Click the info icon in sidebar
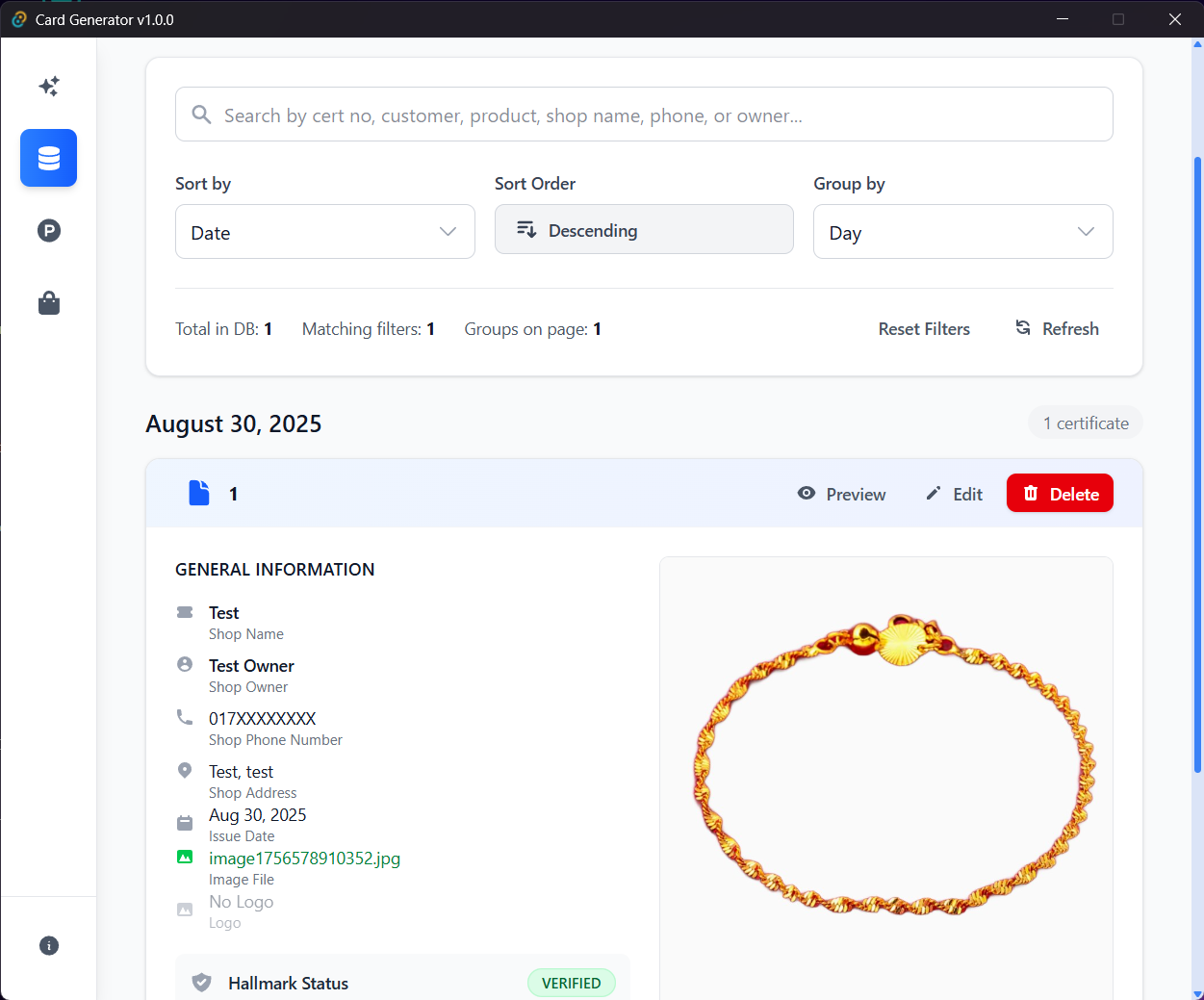Image resolution: width=1204 pixels, height=1000 pixels. (49, 945)
